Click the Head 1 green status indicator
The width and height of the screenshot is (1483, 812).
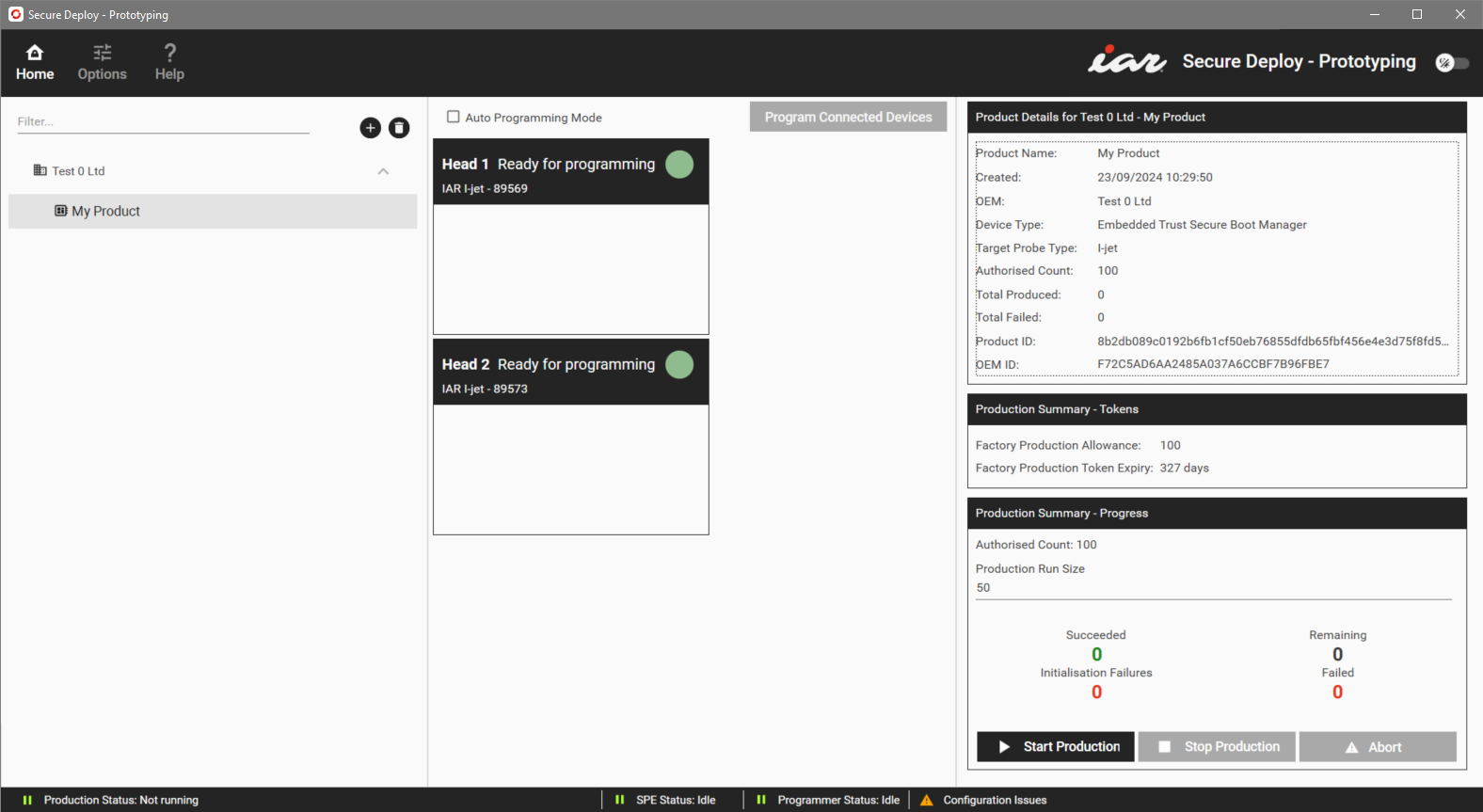click(x=679, y=165)
